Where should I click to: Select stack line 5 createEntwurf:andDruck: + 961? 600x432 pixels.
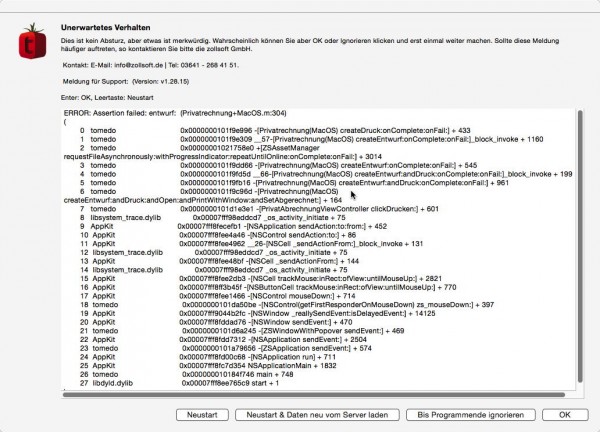[294, 183]
